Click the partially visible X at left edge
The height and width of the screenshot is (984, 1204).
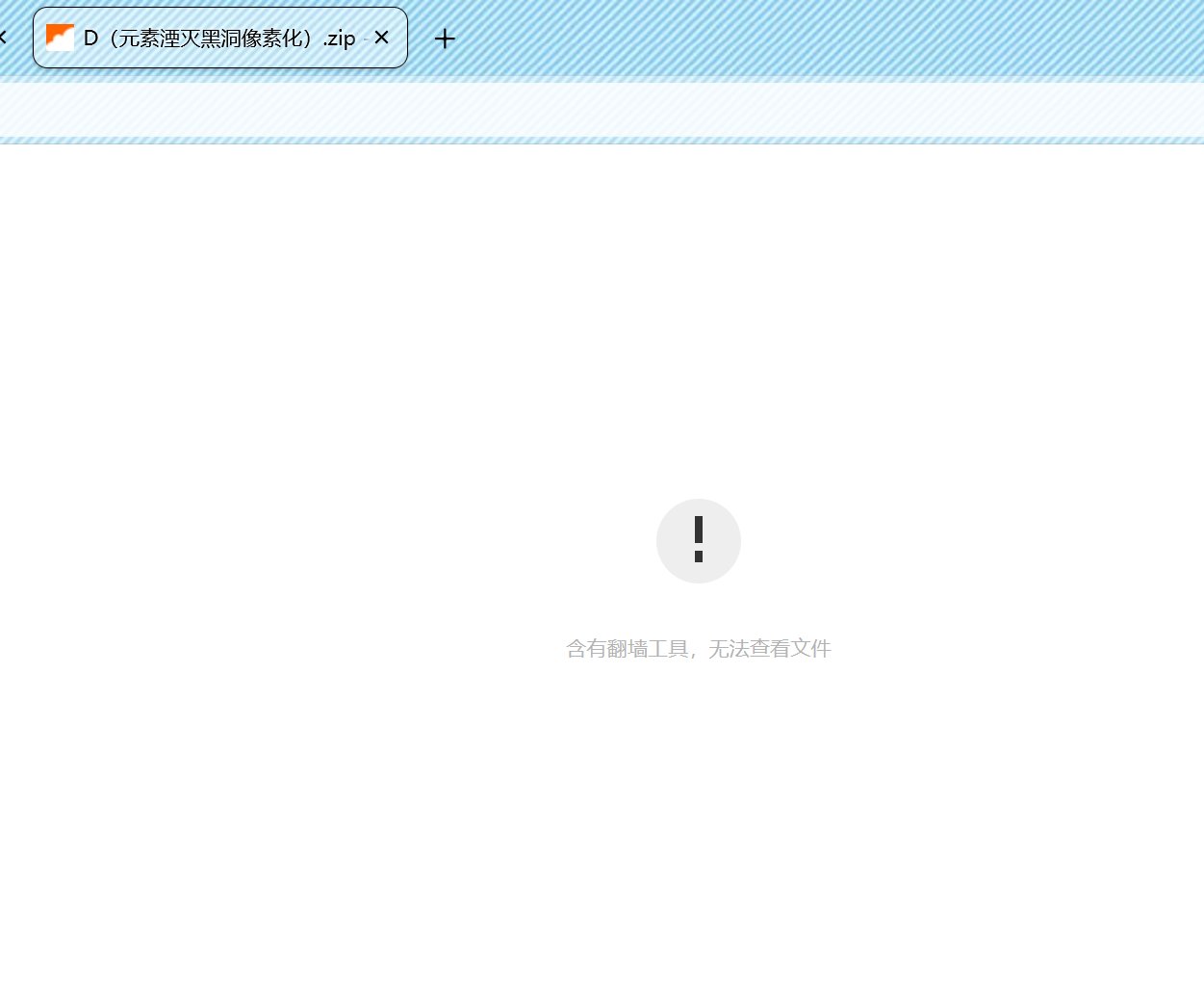(3, 38)
